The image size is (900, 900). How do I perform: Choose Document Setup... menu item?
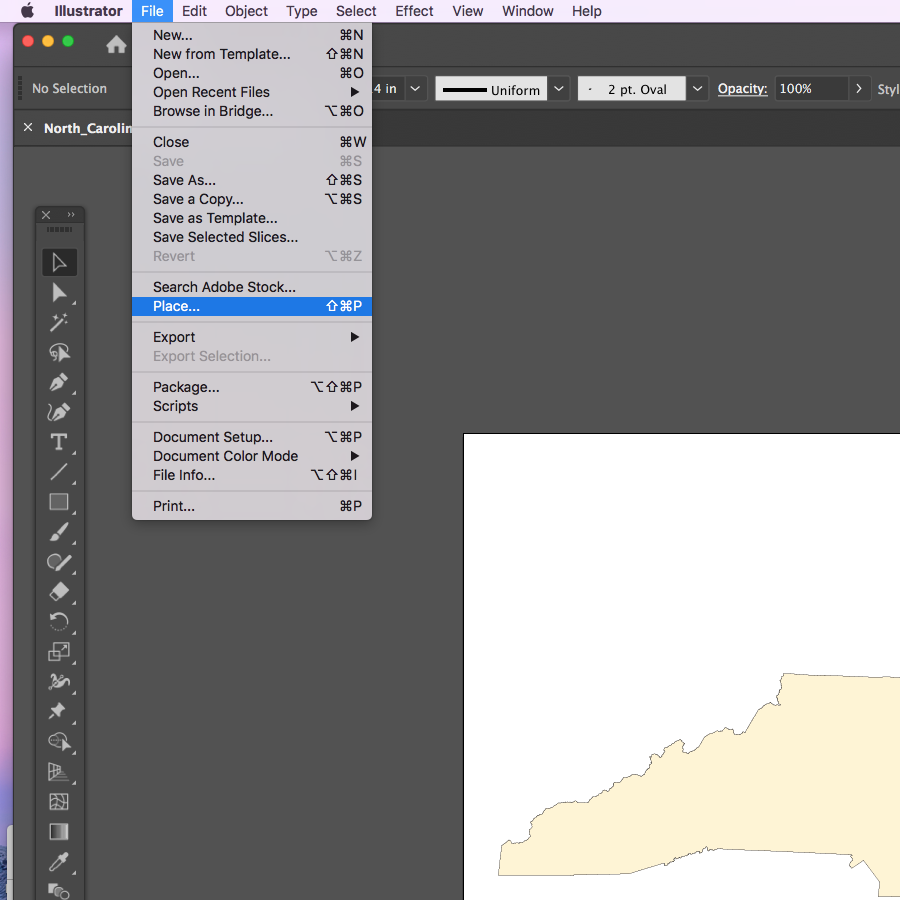coord(251,437)
